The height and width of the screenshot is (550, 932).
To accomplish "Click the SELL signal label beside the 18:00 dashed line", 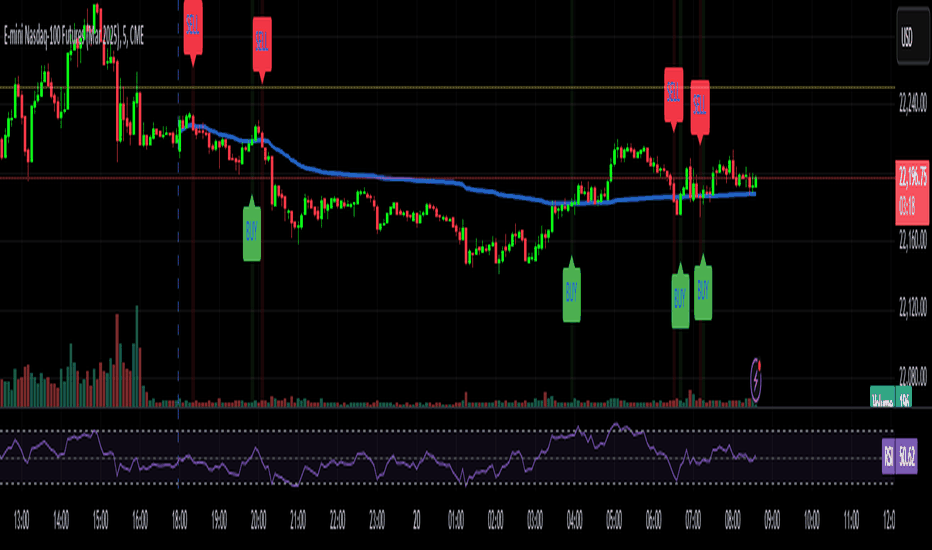I will click(x=193, y=29).
